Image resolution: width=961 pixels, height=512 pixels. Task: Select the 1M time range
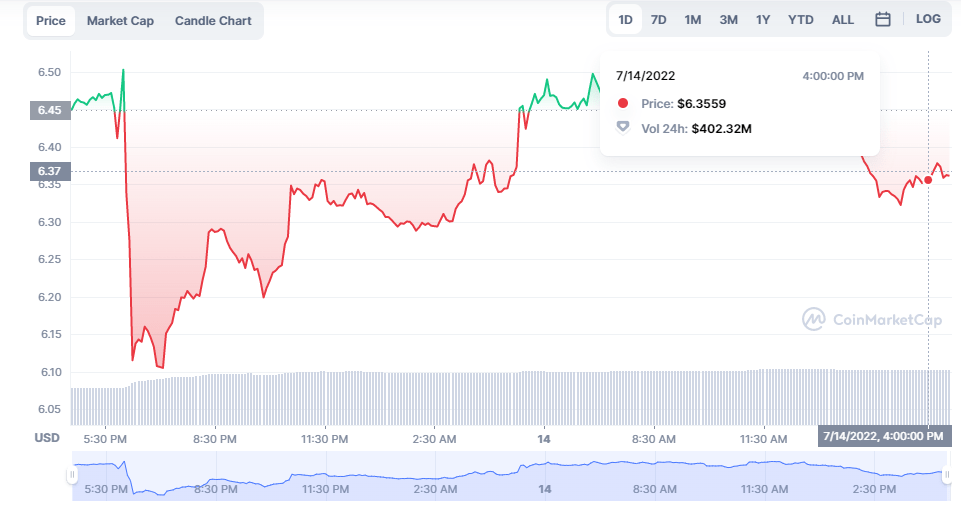point(692,19)
